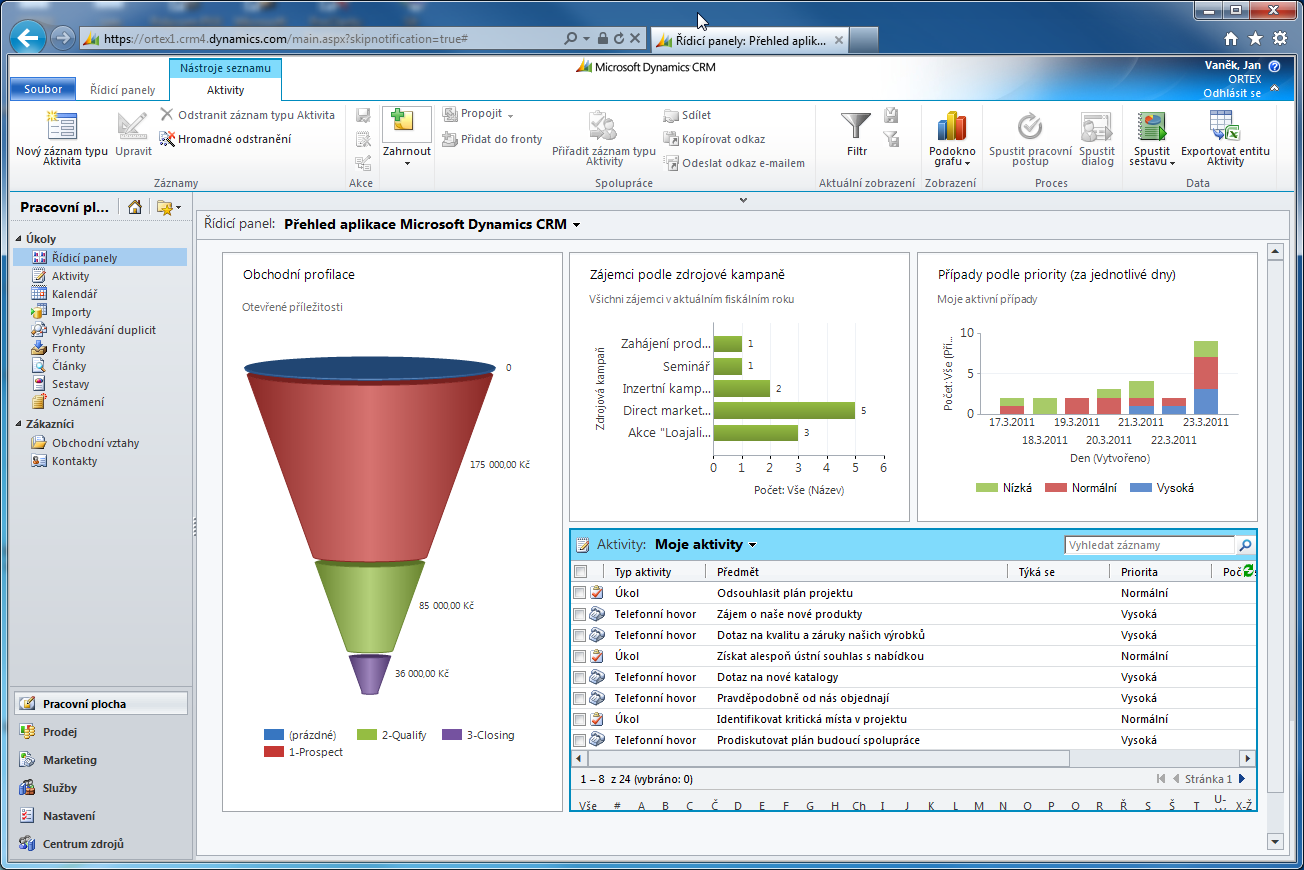Screen dimensions: 1304x870
Task: Switch to Prodej area
Action: pyautogui.click(x=60, y=732)
